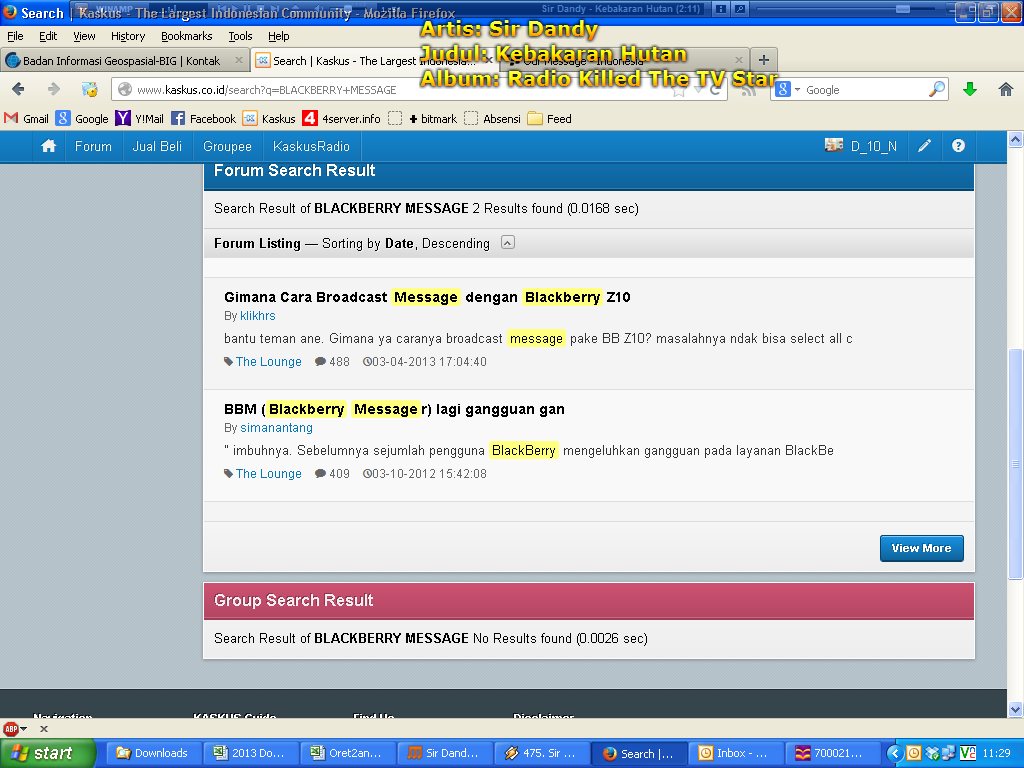
Task: Open the Firefox home page button
Action: 1006,89
